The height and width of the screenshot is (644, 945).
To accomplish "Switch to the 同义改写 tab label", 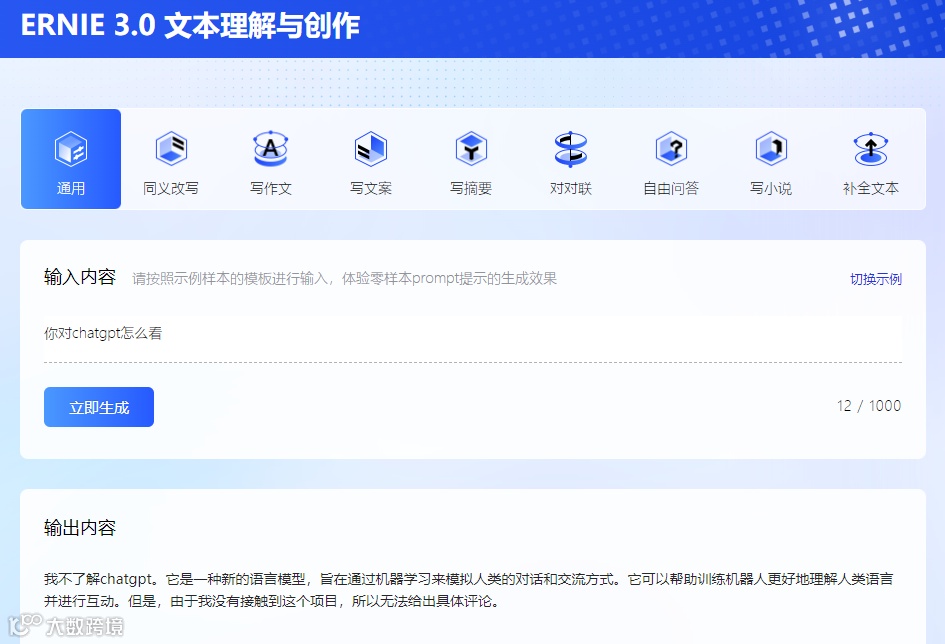I will click(171, 189).
